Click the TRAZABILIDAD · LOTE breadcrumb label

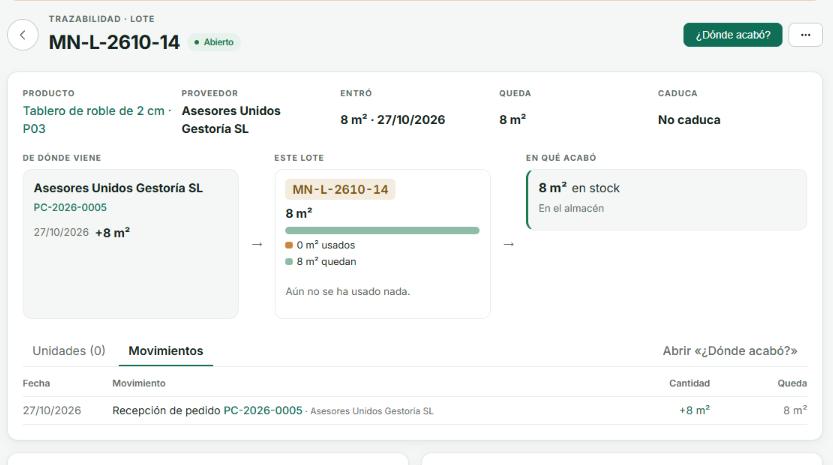pos(101,19)
